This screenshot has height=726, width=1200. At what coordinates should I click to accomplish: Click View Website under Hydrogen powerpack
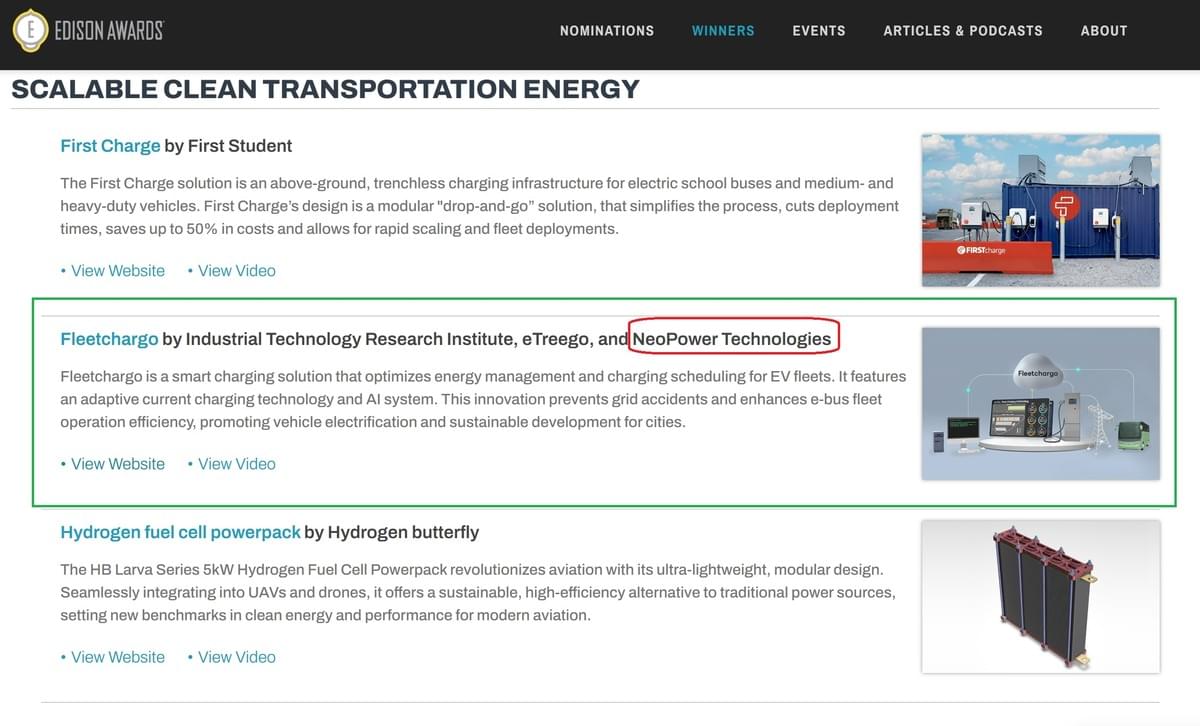pyautogui.click(x=117, y=657)
